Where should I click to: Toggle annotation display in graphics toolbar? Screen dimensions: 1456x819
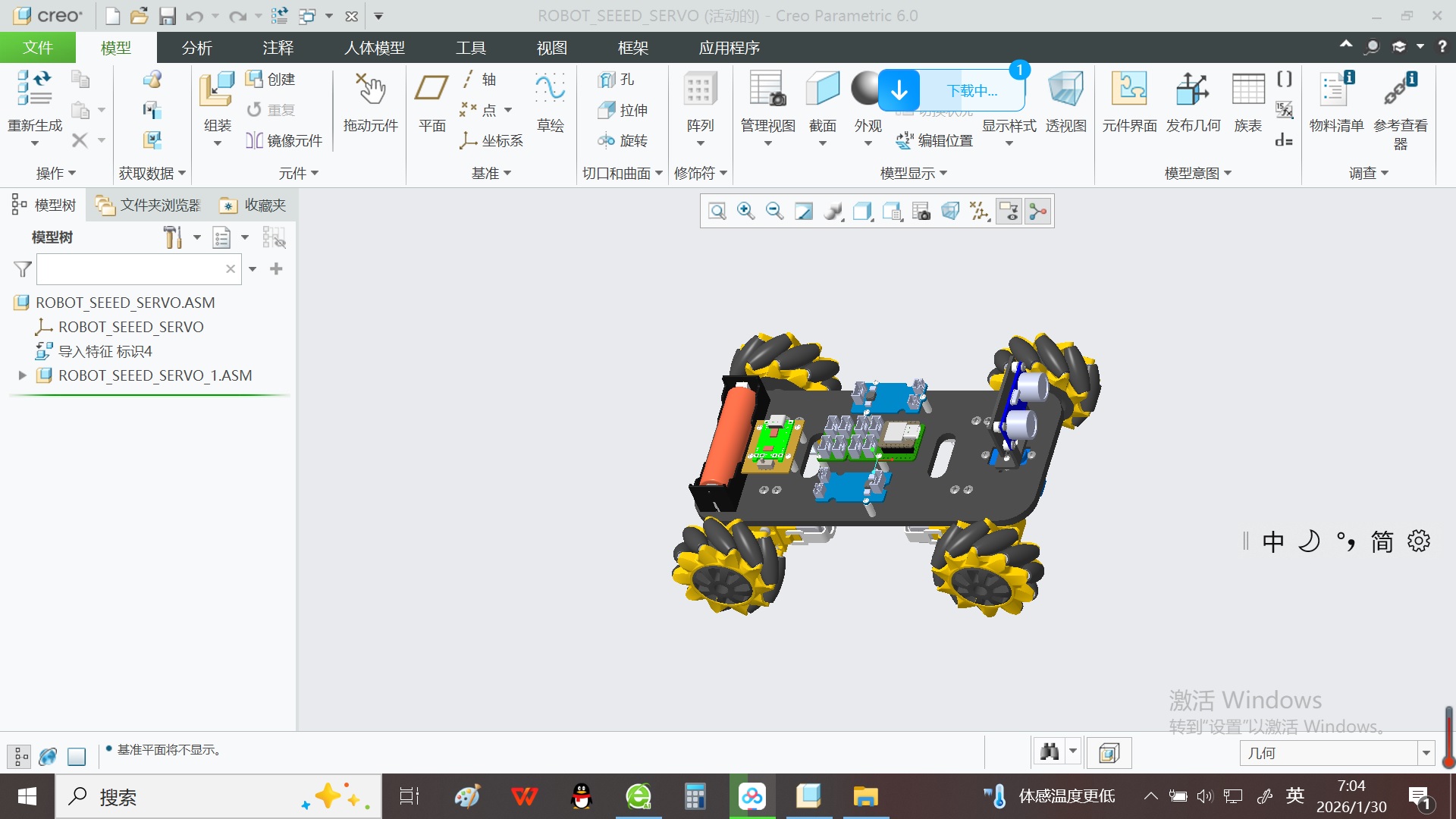click(x=1009, y=212)
